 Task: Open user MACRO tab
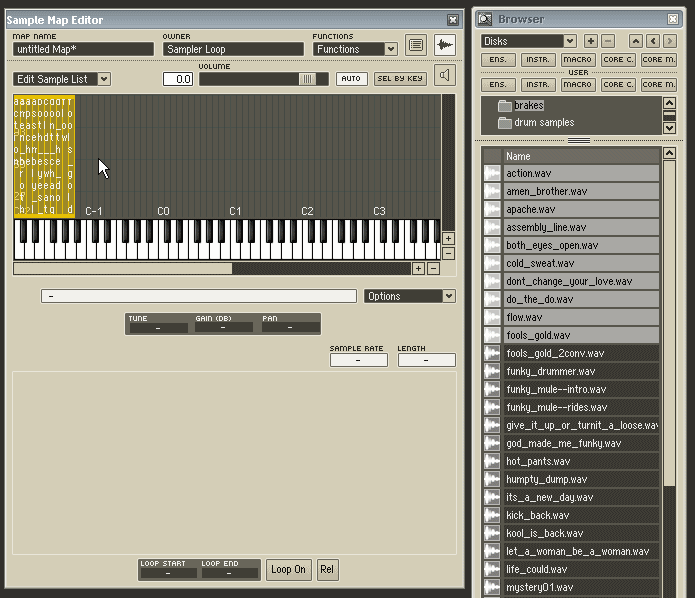(578, 84)
